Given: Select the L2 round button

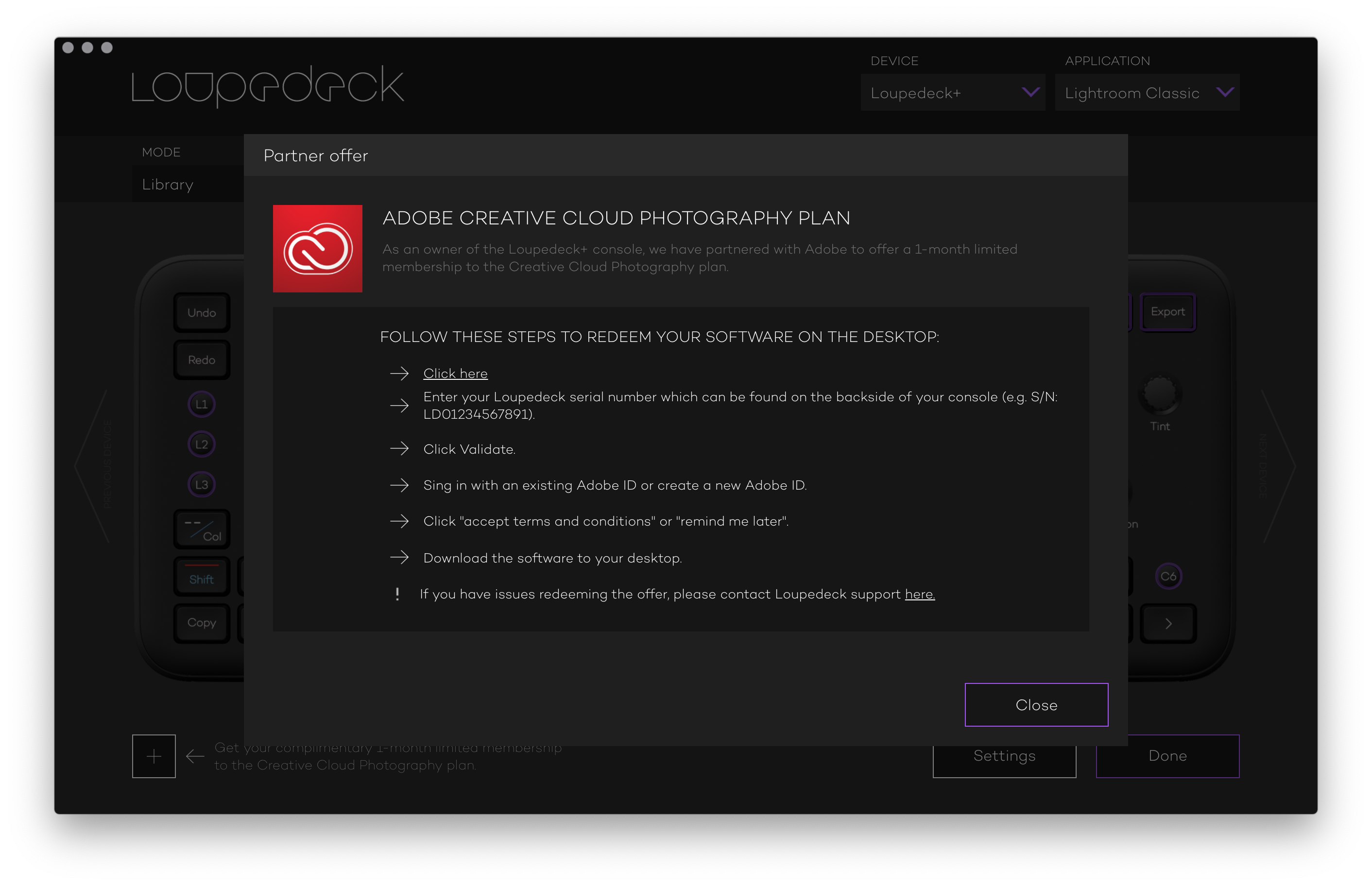Looking at the screenshot, I should point(201,444).
